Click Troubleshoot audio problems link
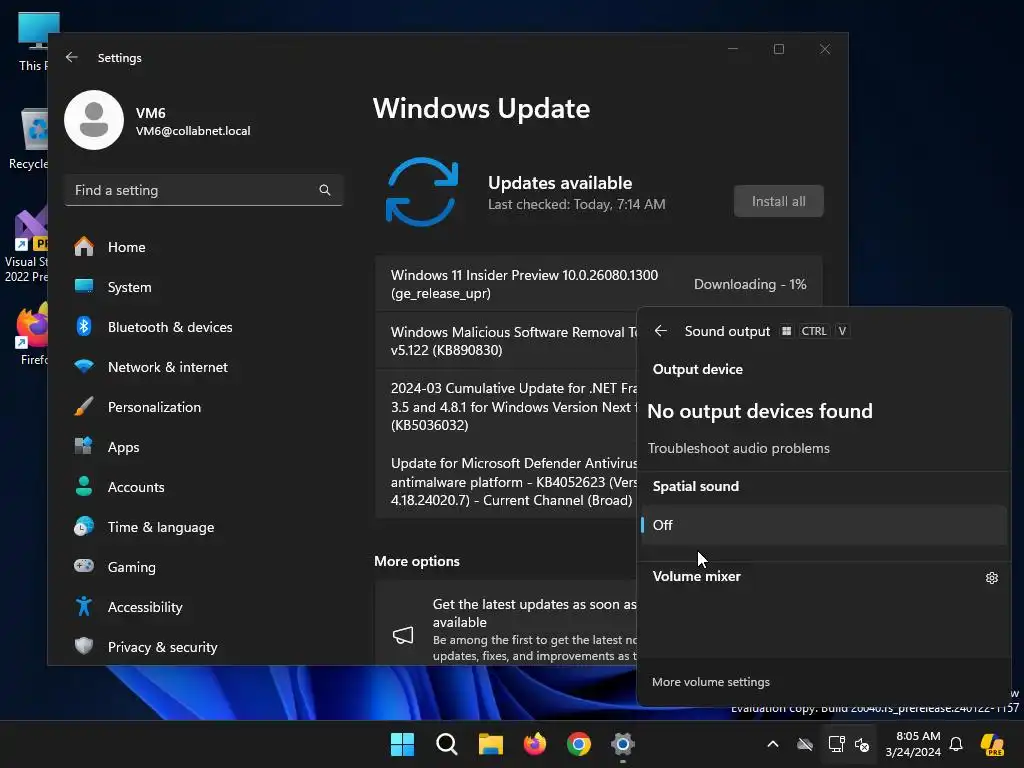This screenshot has width=1024, height=768. click(x=739, y=448)
